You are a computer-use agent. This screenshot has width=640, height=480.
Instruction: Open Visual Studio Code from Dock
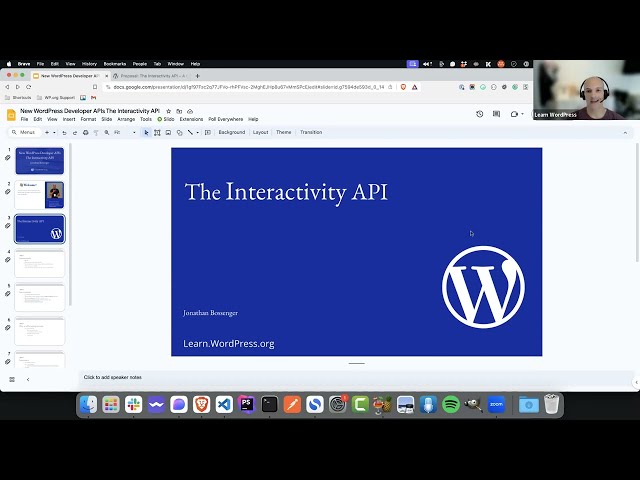224,405
